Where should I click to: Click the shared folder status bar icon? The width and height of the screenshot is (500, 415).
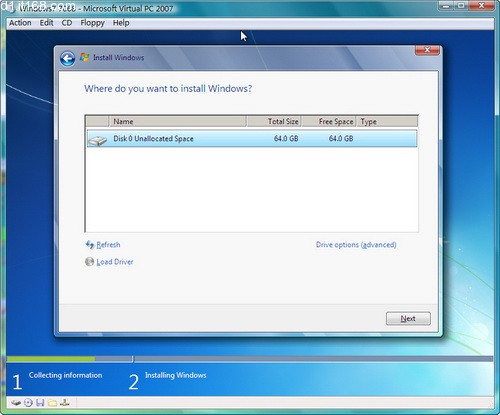pyautogui.click(x=52, y=403)
